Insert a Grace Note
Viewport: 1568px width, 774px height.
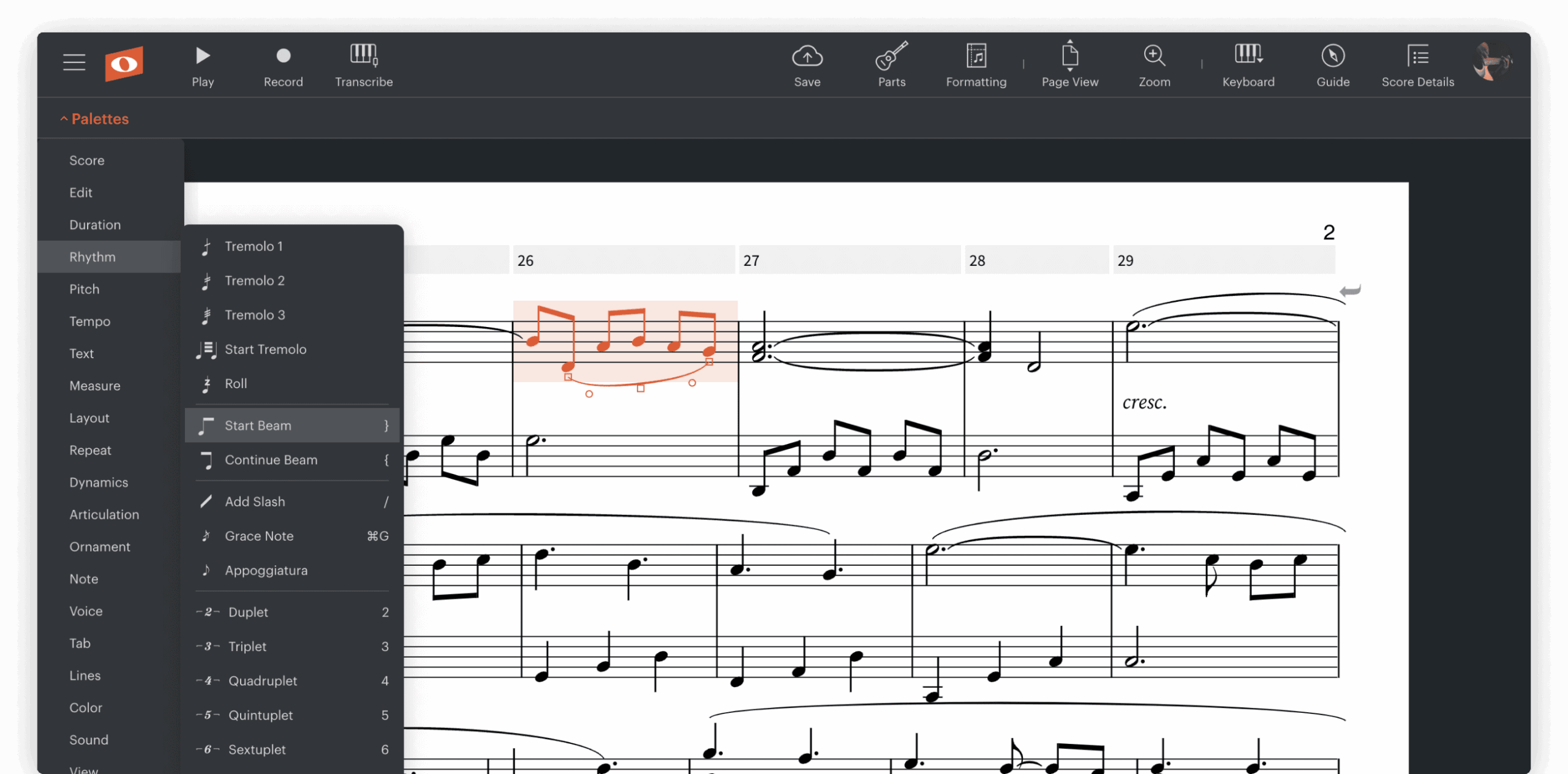[x=259, y=536]
